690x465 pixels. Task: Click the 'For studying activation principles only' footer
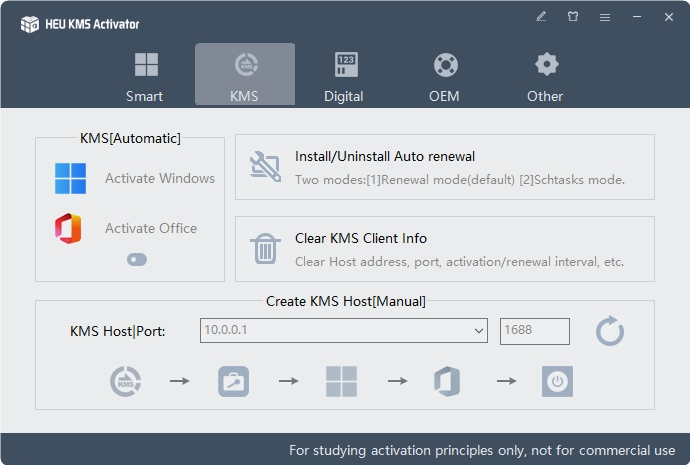[x=482, y=450]
